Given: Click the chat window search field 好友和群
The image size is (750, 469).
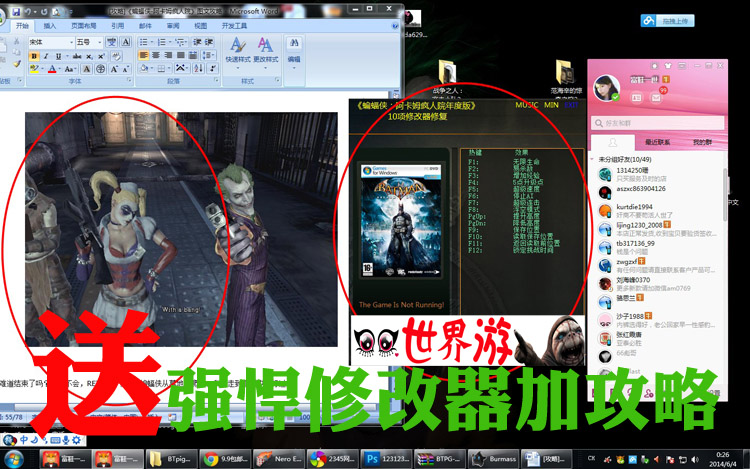Looking at the screenshot, I should [658, 123].
